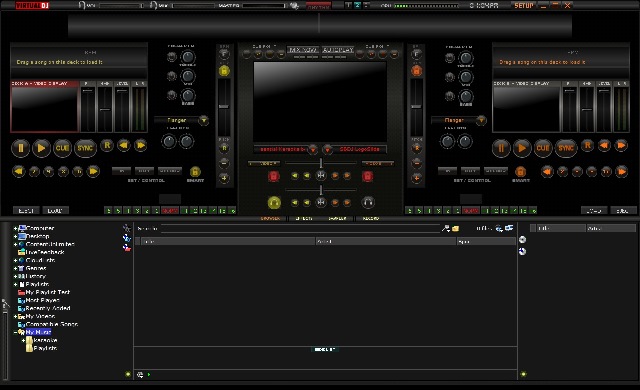640x390 pixels.
Task: Click the disc icon beside the file list header
Action: [522, 239]
